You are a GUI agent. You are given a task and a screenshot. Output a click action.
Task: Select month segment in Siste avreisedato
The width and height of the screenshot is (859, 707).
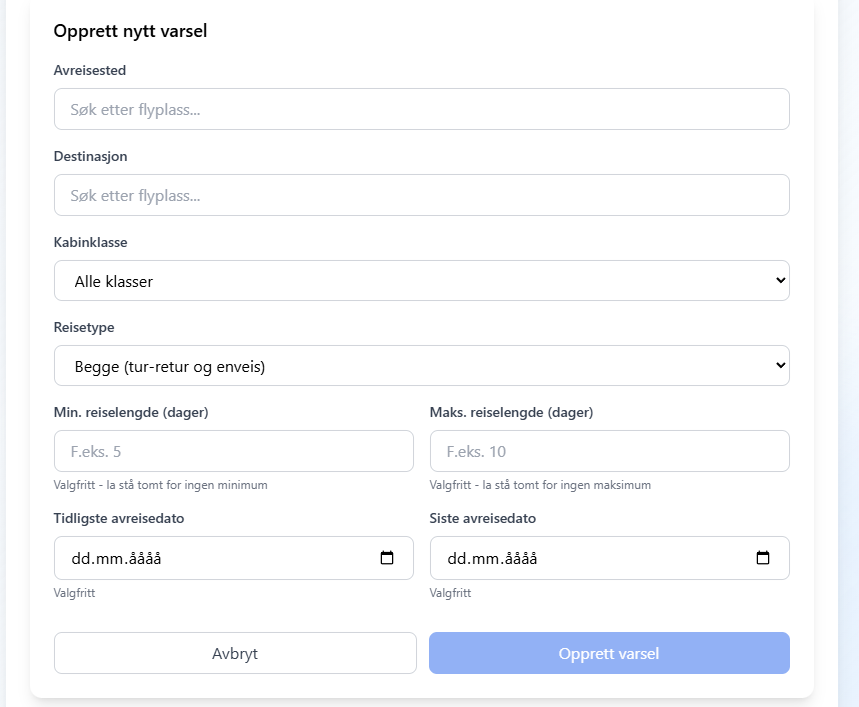pos(482,559)
